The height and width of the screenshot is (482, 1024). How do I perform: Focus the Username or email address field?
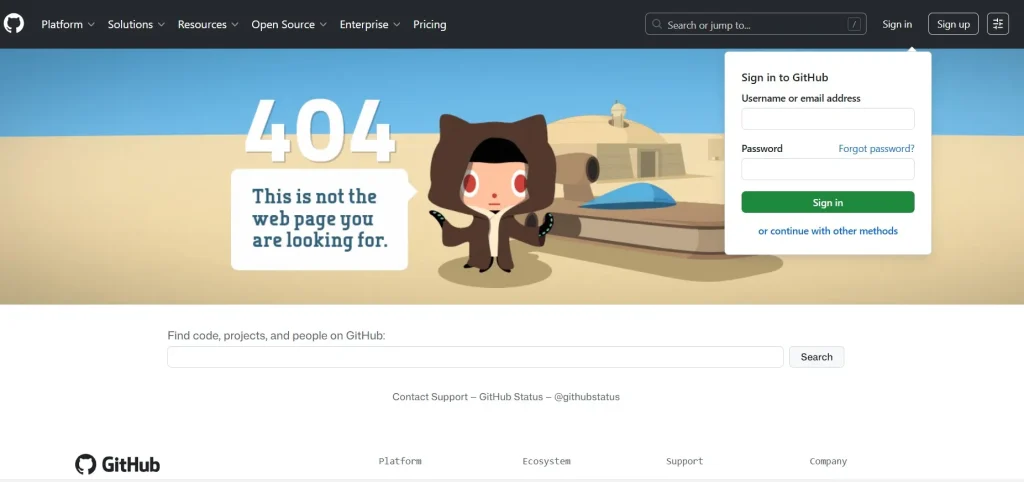(x=828, y=119)
